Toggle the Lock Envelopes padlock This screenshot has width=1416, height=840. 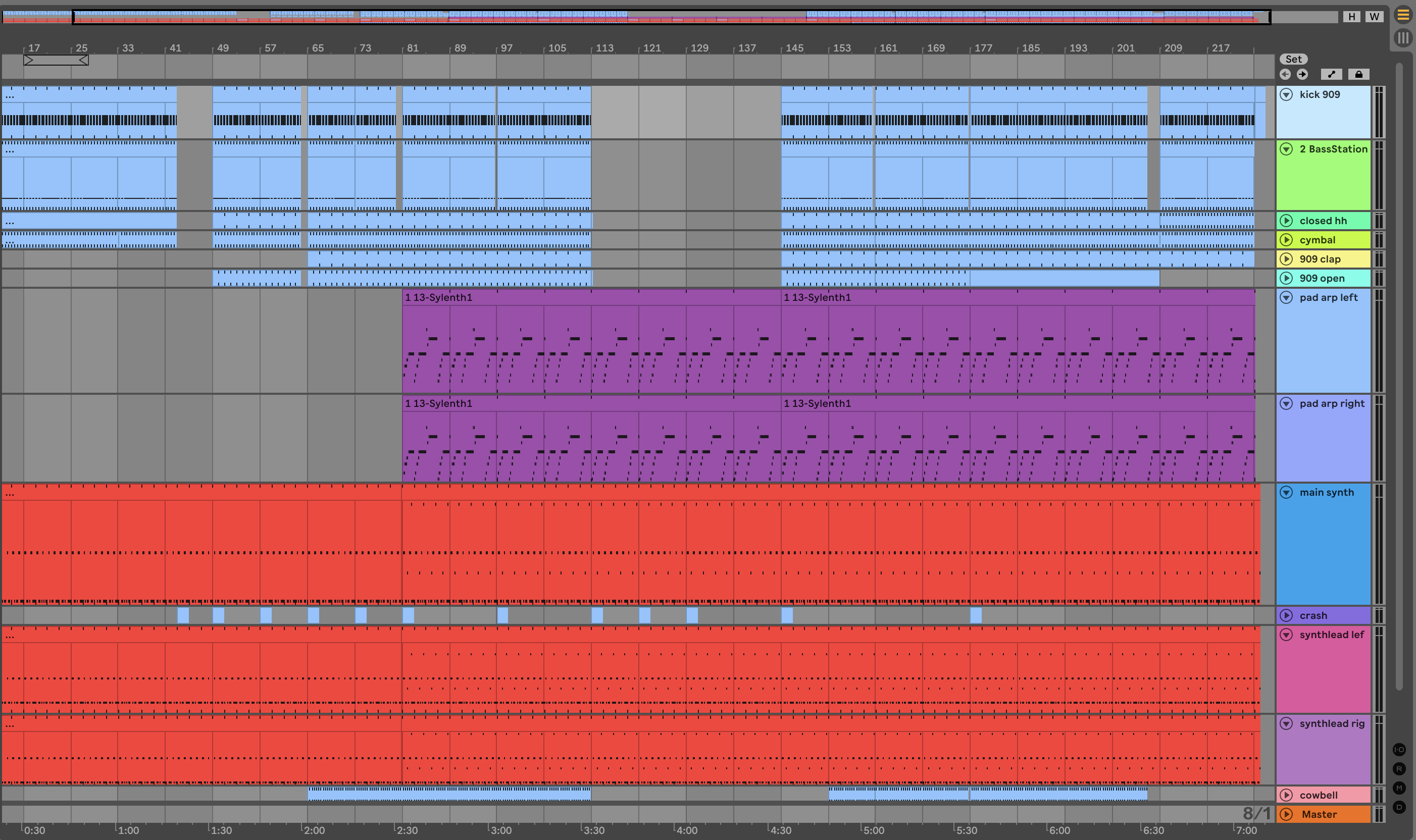pyautogui.click(x=1359, y=74)
